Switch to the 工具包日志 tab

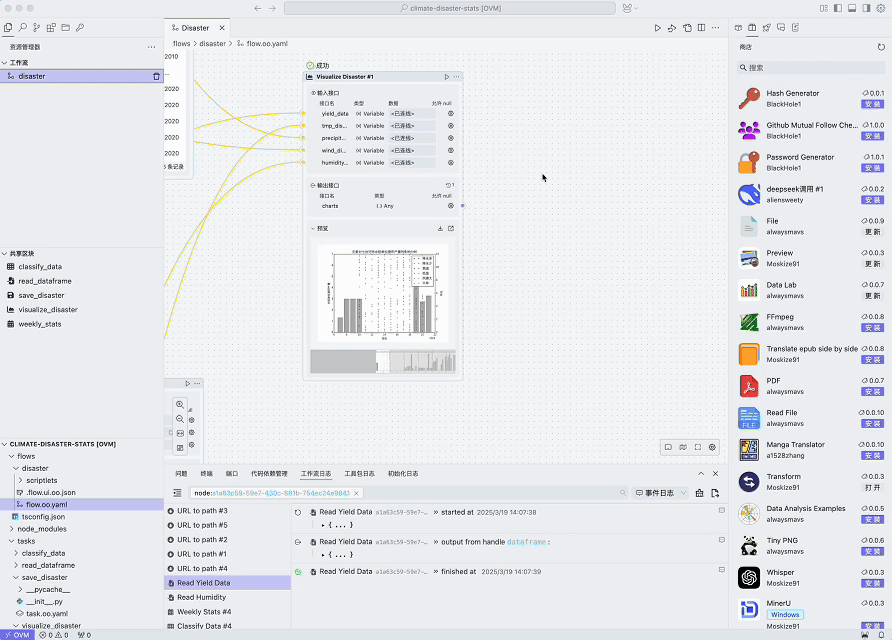[x=359, y=473]
